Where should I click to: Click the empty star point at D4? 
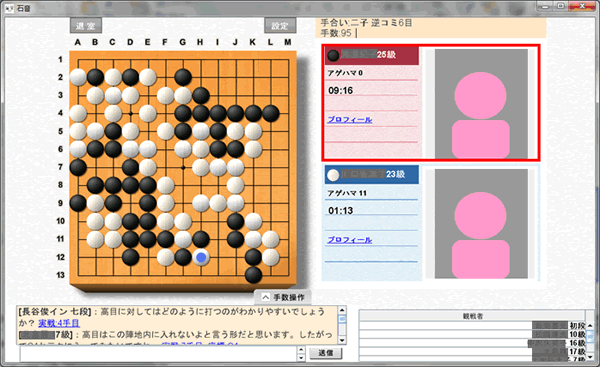tap(130, 113)
